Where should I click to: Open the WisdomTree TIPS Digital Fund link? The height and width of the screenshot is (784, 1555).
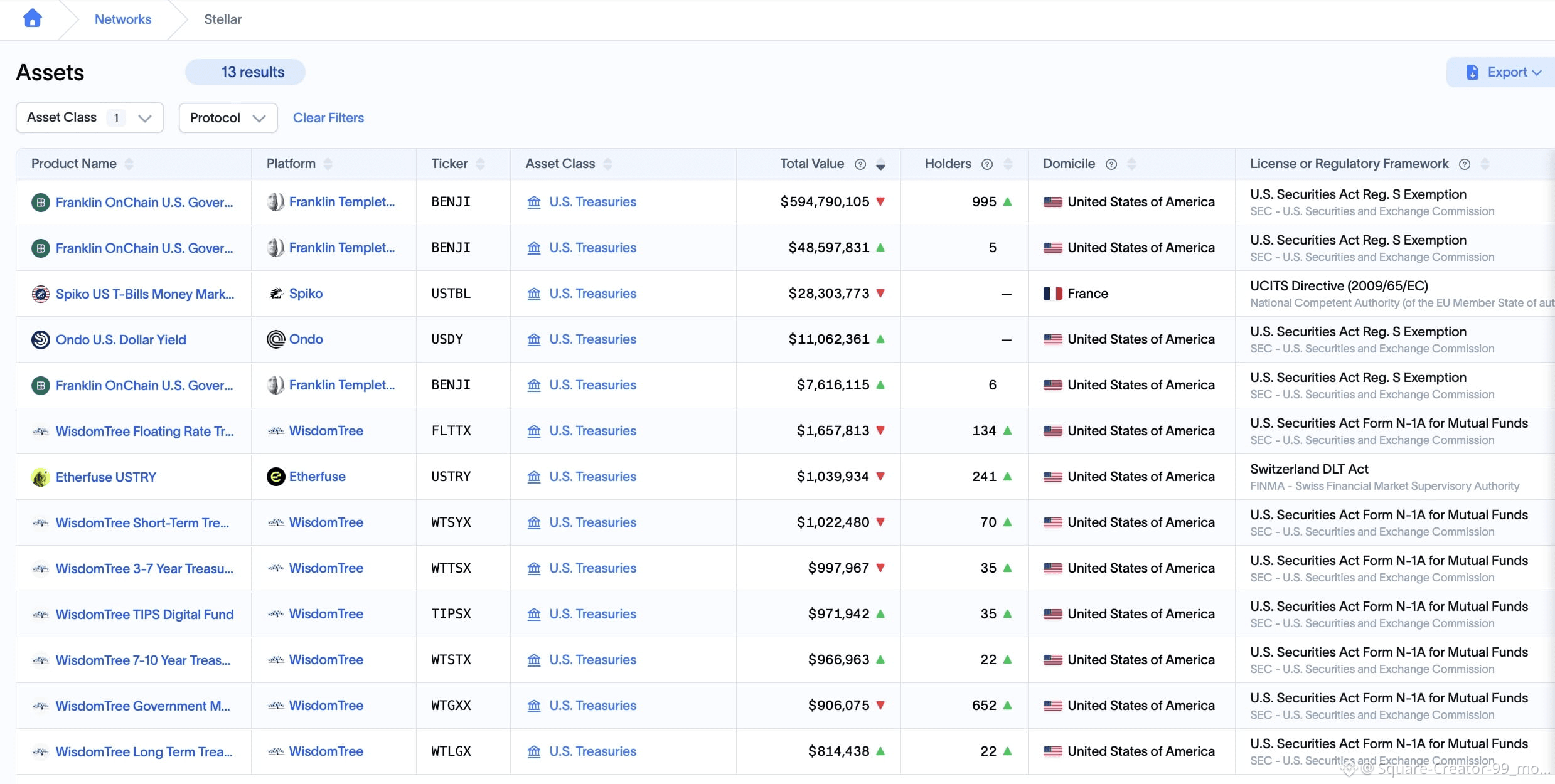point(144,615)
